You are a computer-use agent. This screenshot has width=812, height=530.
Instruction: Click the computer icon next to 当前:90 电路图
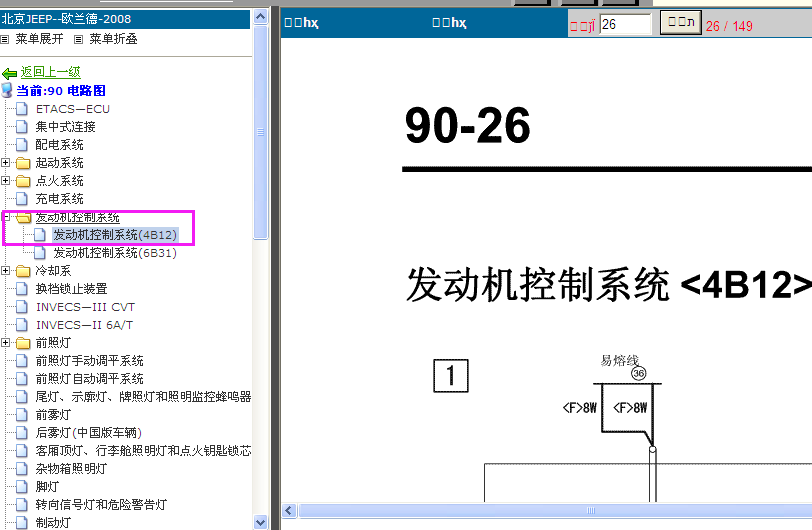[x=7, y=90]
